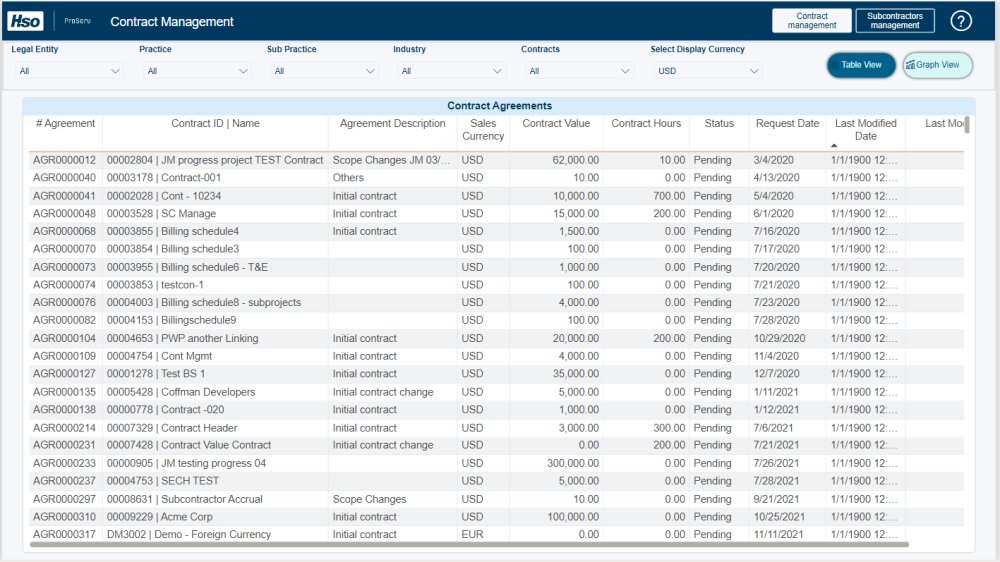
Task: Sort by Last Modified Date header
Action: click(x=865, y=129)
